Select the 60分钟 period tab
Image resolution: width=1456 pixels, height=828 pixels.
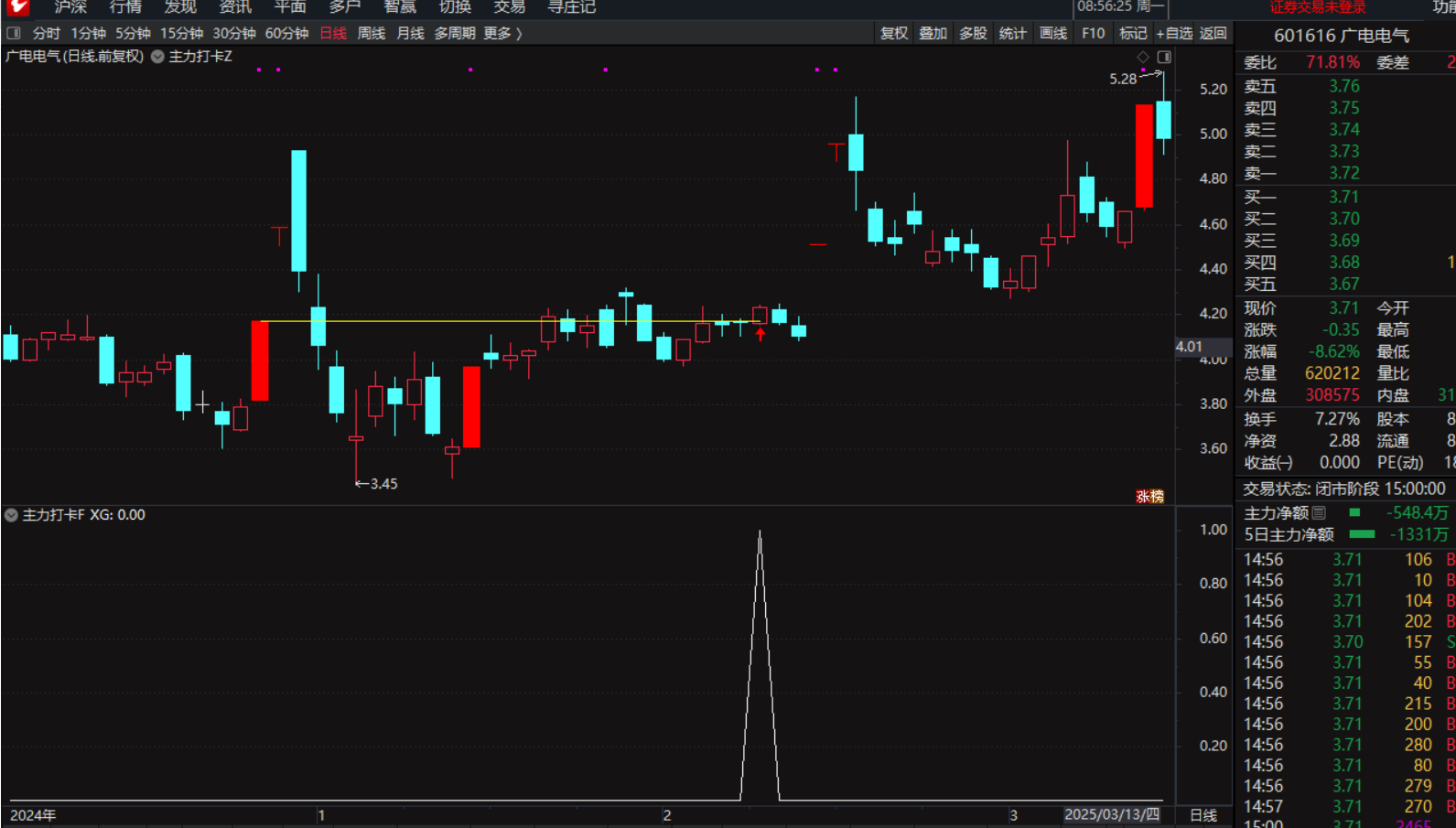(x=286, y=34)
